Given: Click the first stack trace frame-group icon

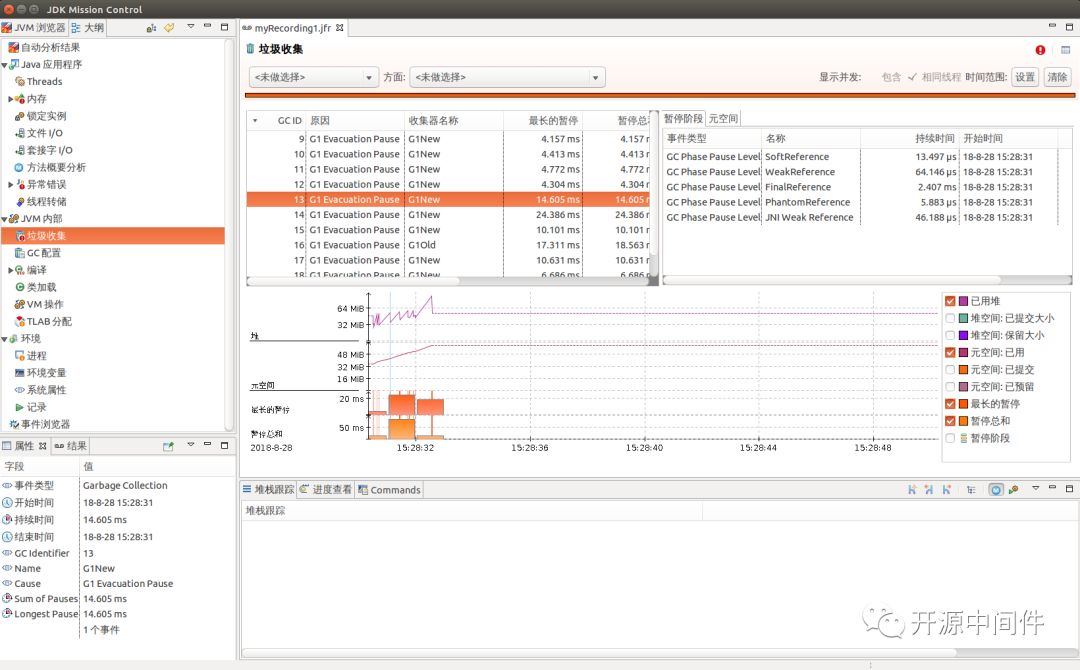Looking at the screenshot, I should tap(912, 490).
